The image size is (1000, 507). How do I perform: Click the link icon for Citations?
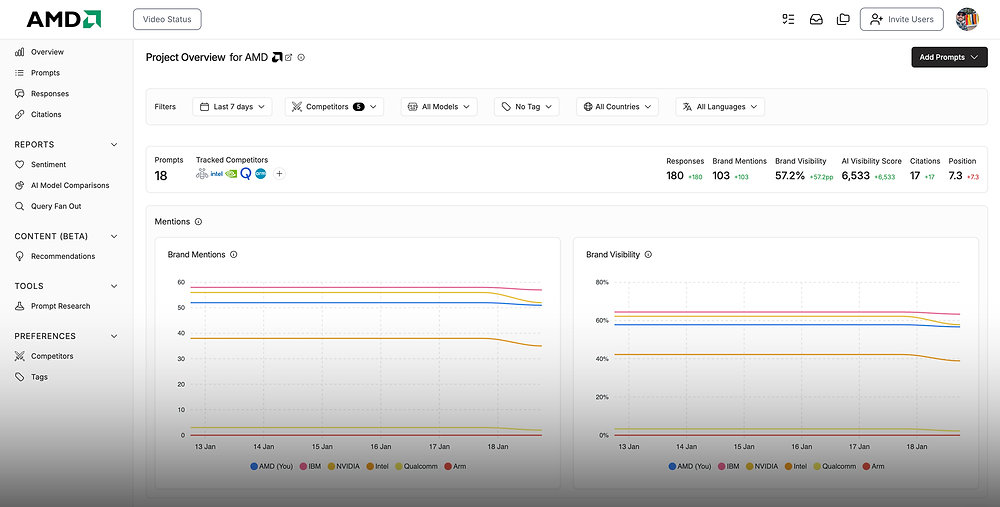(20, 114)
